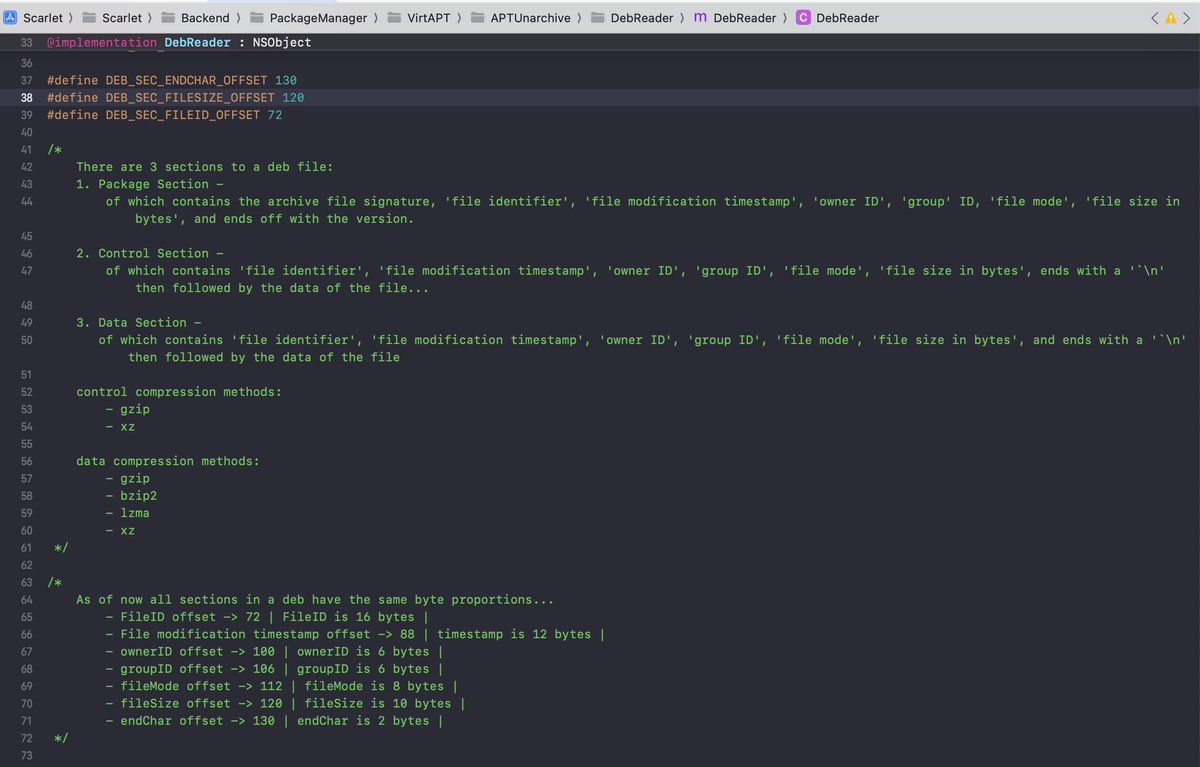Click 'control compression methods:' comment
Image resolution: width=1200 pixels, height=767 pixels.
(179, 392)
